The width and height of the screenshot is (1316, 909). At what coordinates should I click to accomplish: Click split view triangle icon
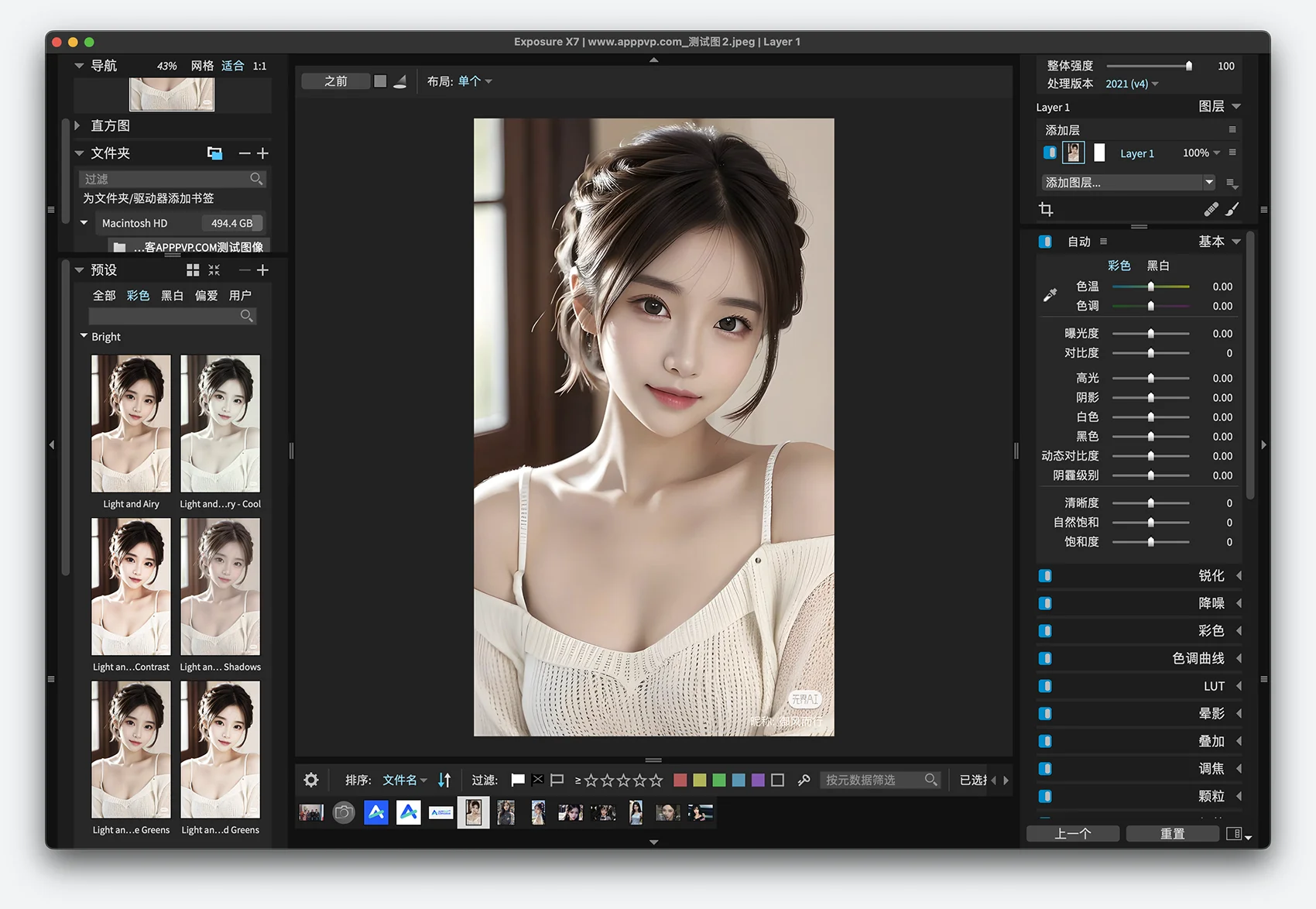(x=400, y=81)
